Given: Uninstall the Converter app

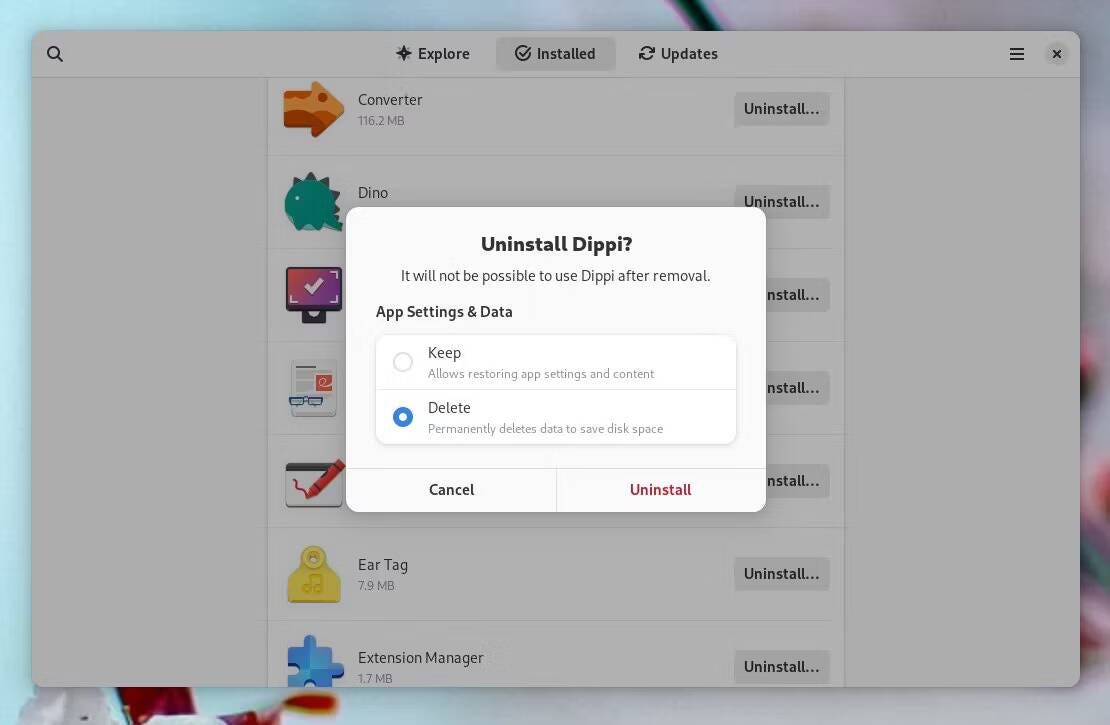Looking at the screenshot, I should point(782,109).
